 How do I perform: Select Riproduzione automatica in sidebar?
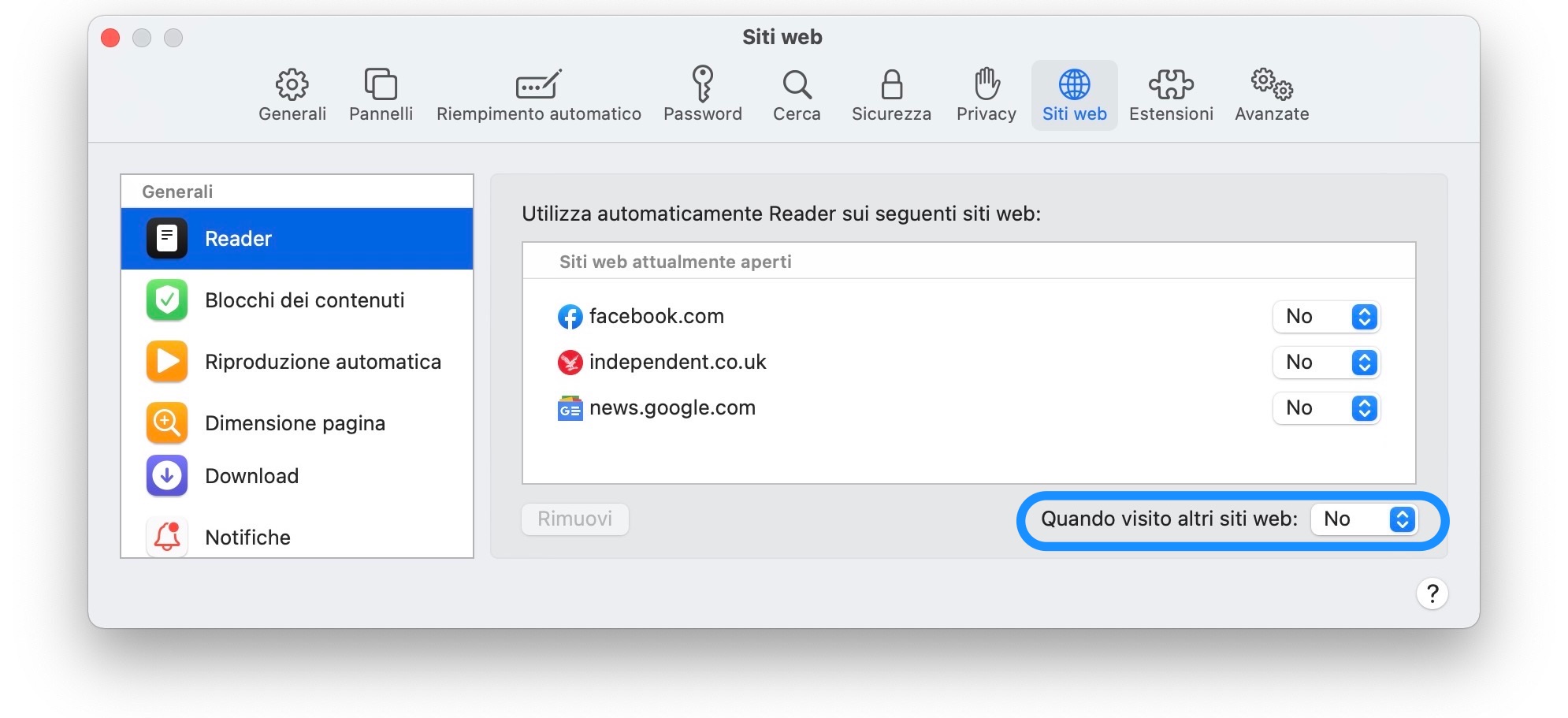(323, 362)
